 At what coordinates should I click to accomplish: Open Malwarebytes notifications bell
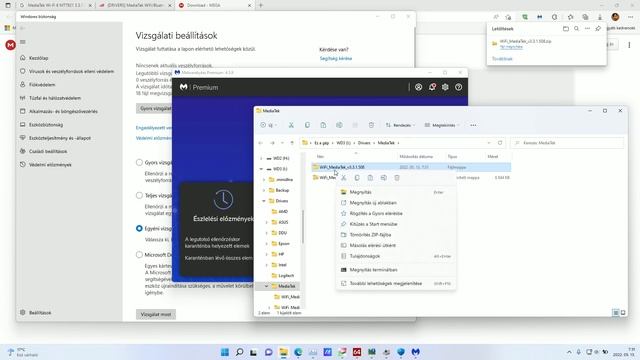[x=432, y=87]
